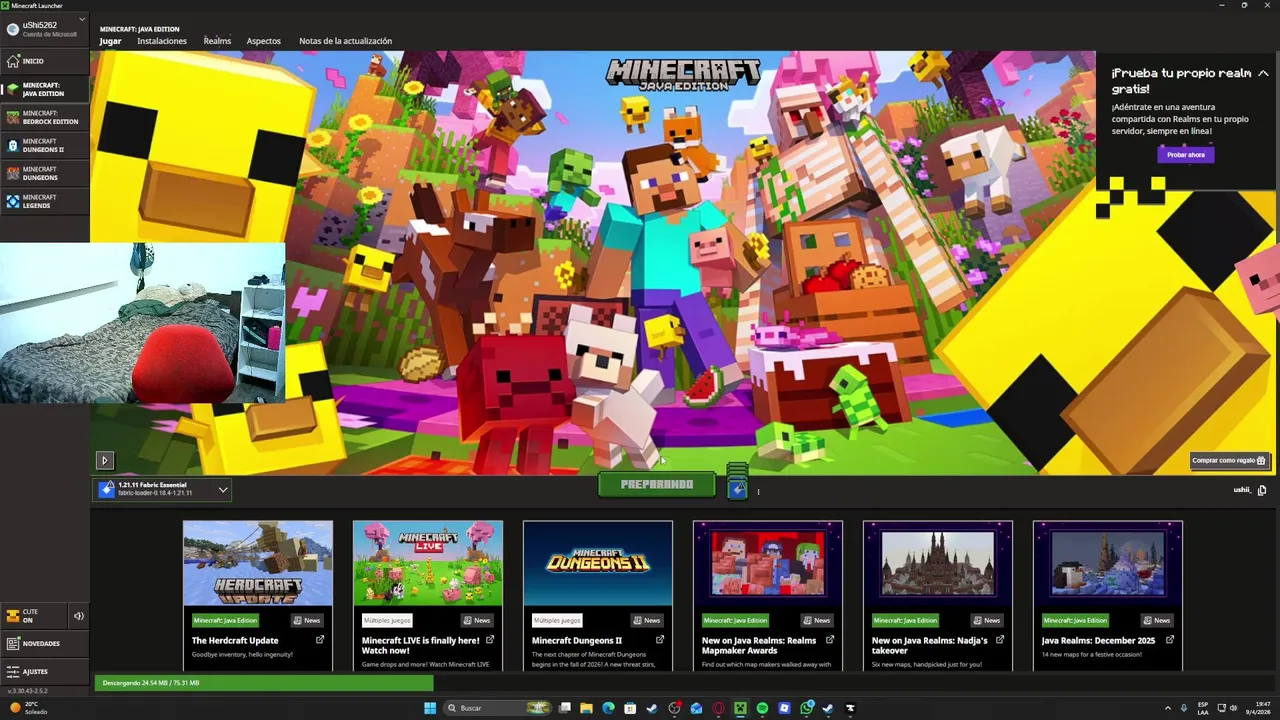
Task: Open the three-dot menu near PREPARANDO
Action: coord(758,491)
